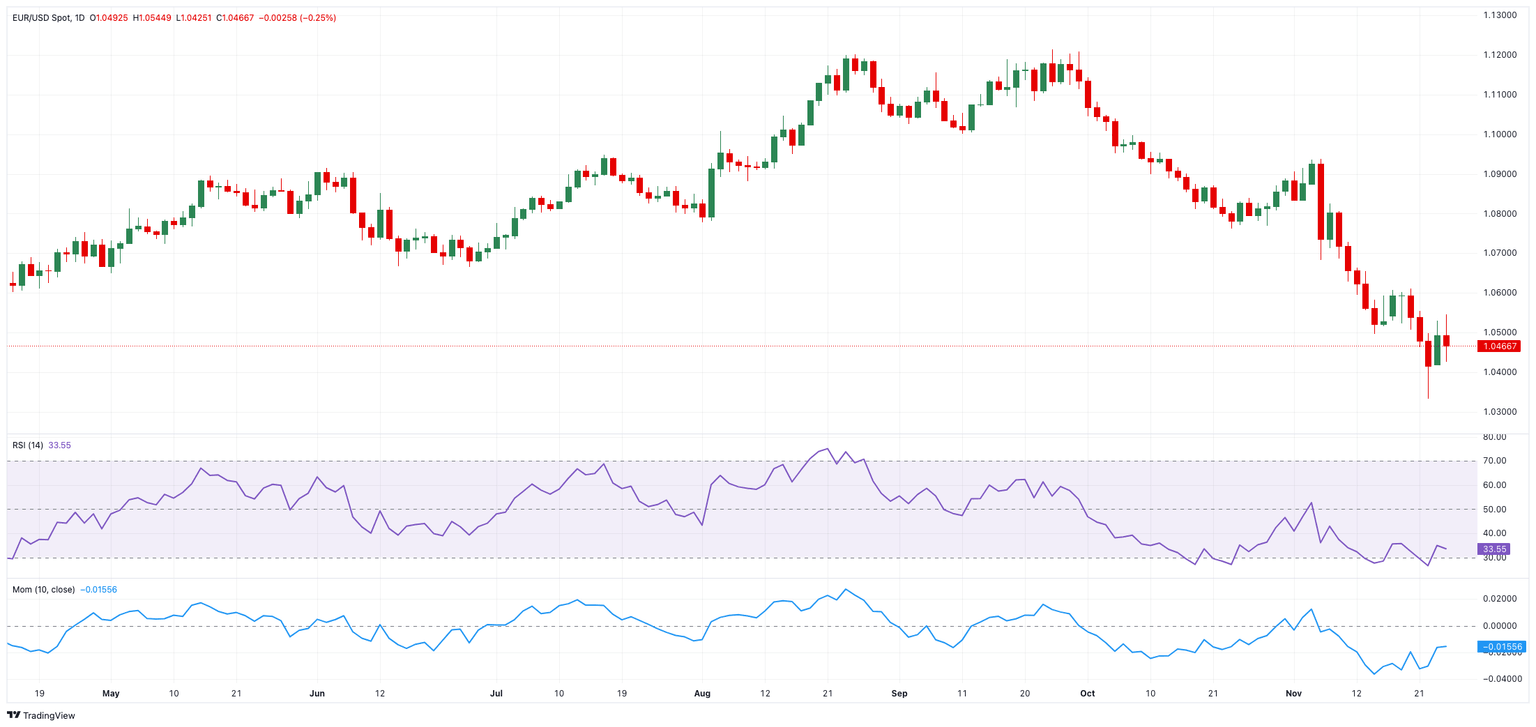Click the Mom (10, close) indicator label
This screenshot has height=727, width=1536.
coord(42,590)
